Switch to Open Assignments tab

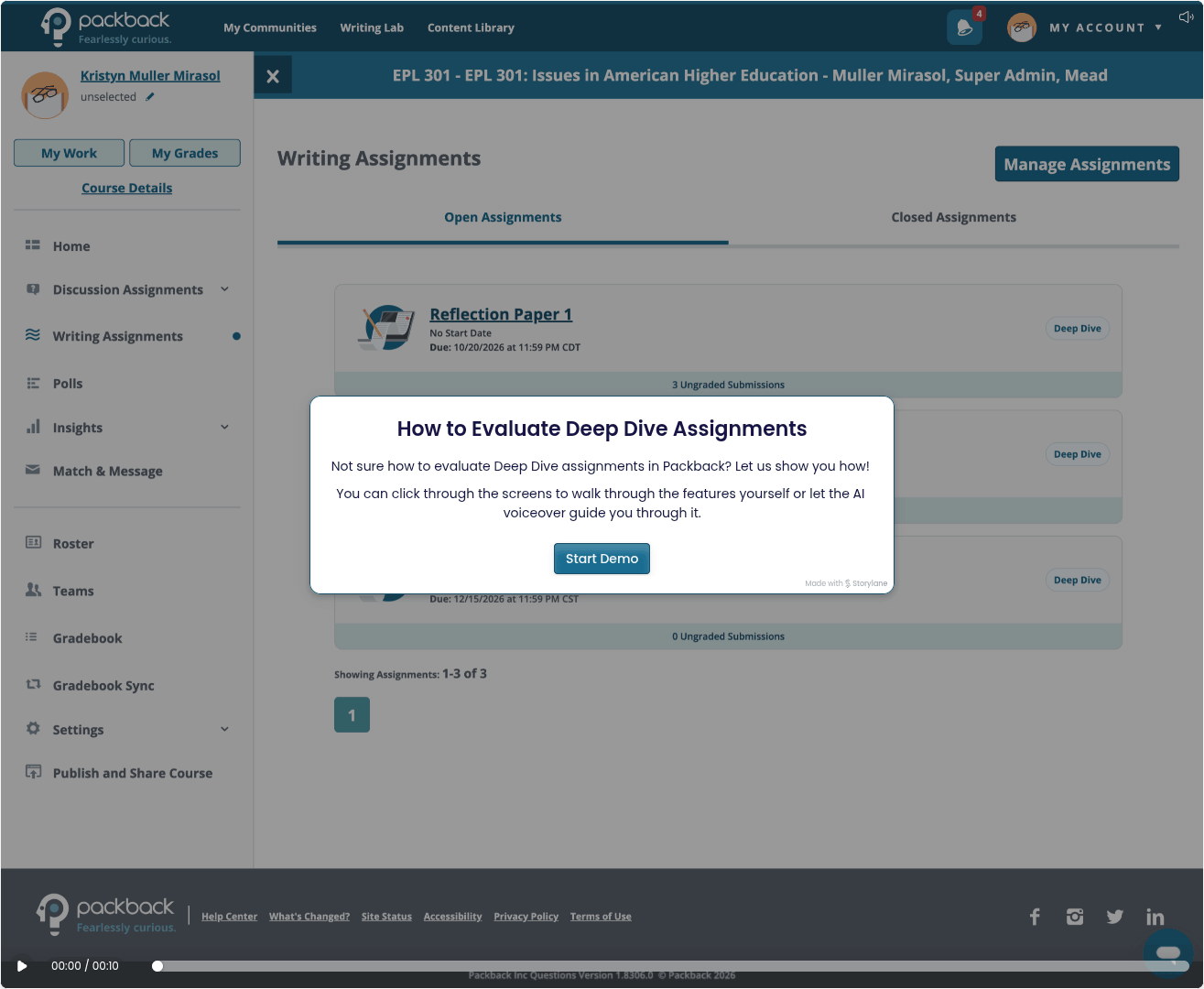tap(503, 217)
